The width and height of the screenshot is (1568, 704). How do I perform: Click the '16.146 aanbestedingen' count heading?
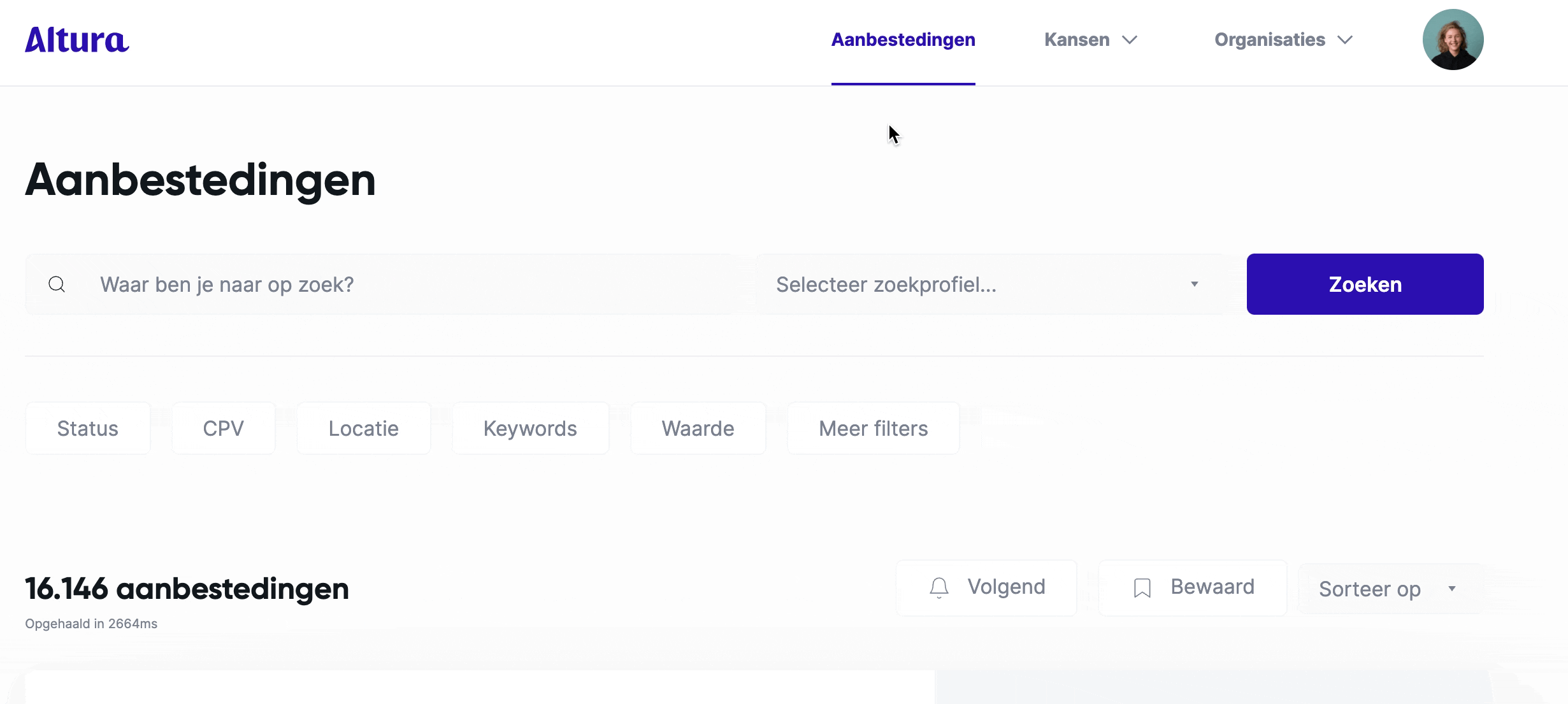coord(187,589)
